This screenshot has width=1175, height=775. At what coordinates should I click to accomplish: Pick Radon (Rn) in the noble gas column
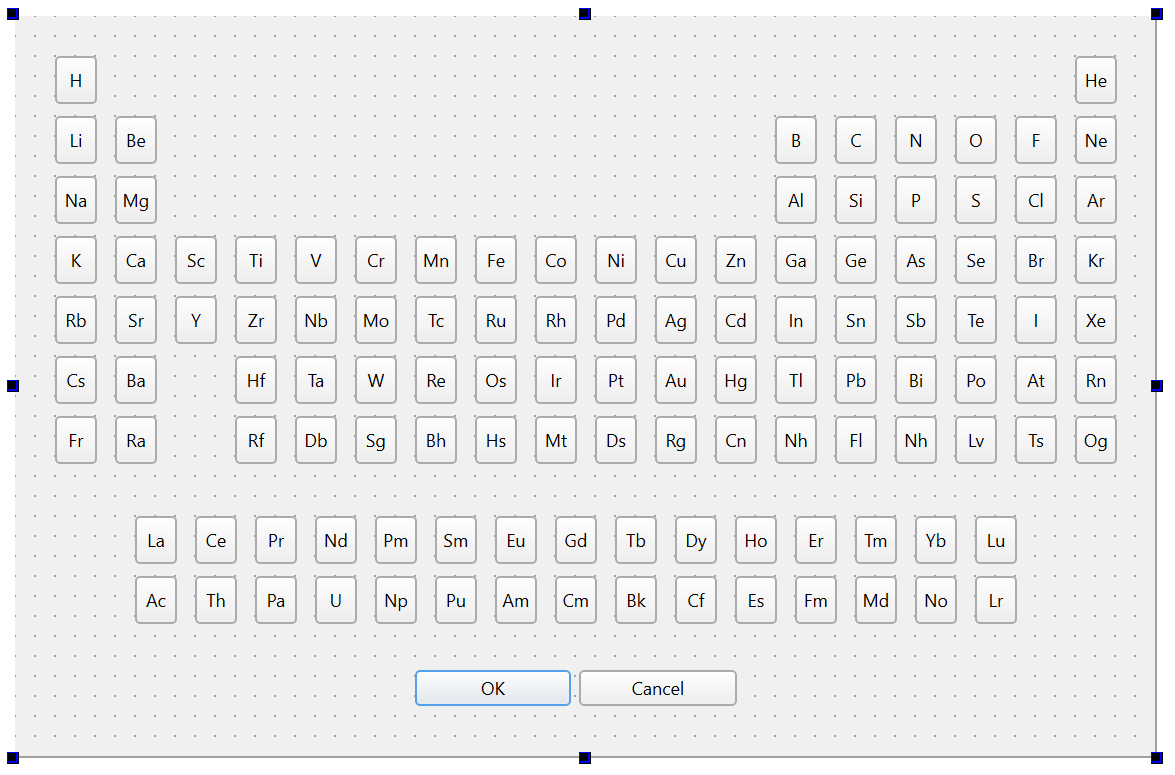(1096, 380)
